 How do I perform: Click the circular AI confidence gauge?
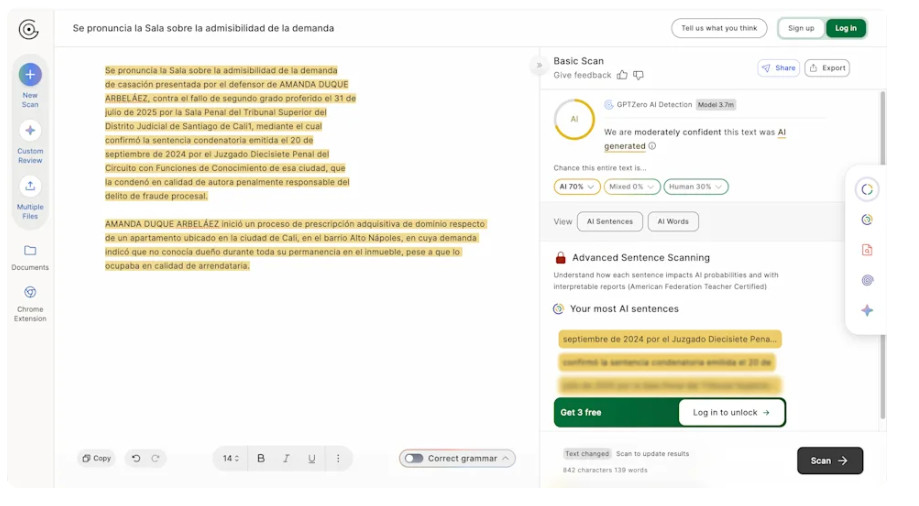pos(574,119)
